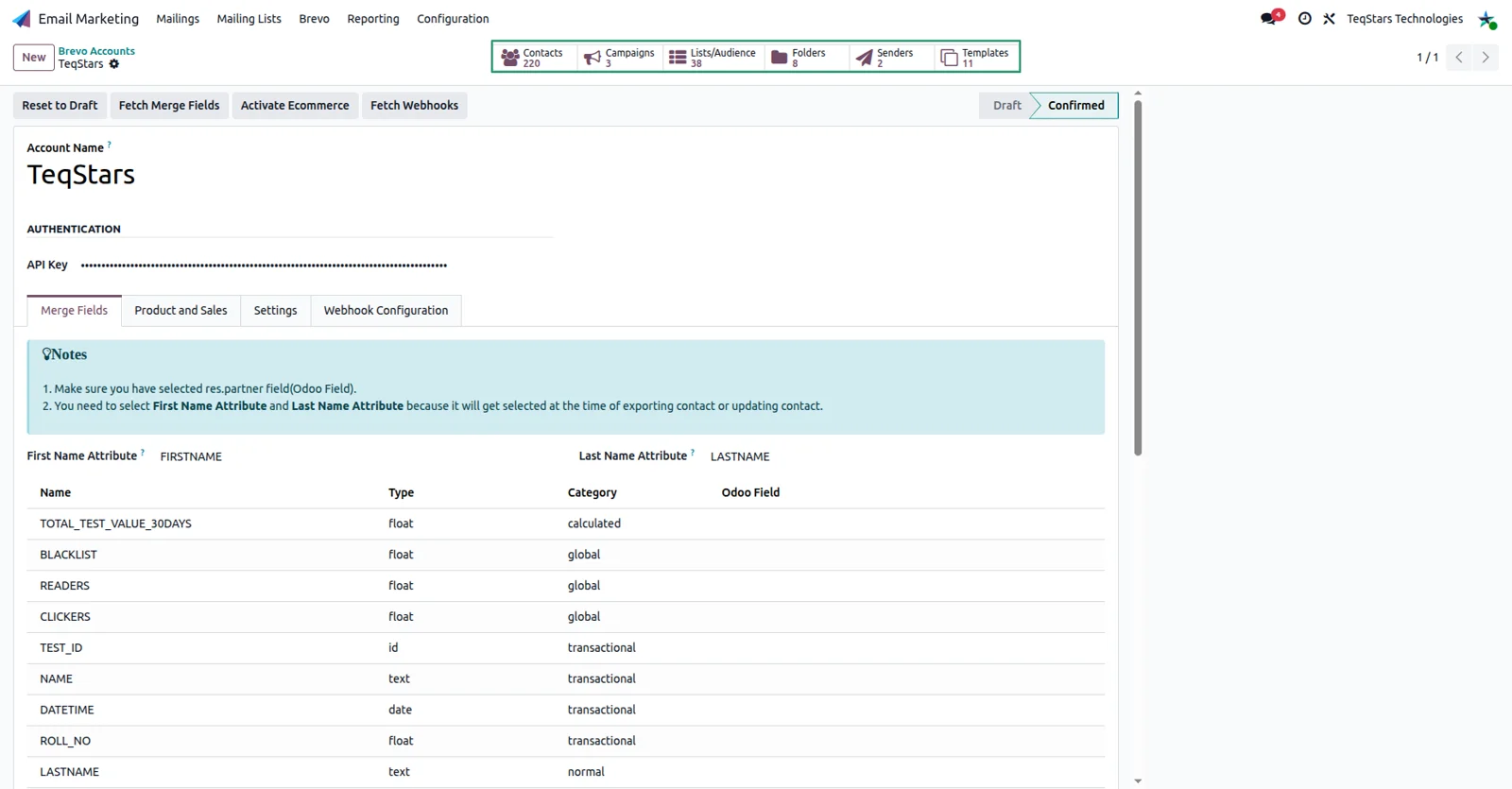
Task: Sort by the Type column header
Action: [x=401, y=492]
